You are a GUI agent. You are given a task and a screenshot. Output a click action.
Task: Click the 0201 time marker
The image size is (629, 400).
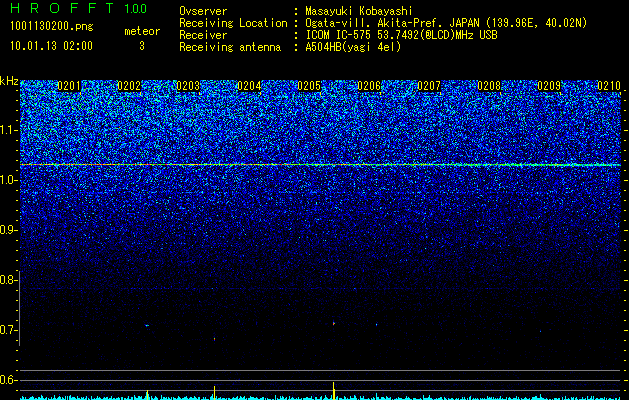coord(69,86)
